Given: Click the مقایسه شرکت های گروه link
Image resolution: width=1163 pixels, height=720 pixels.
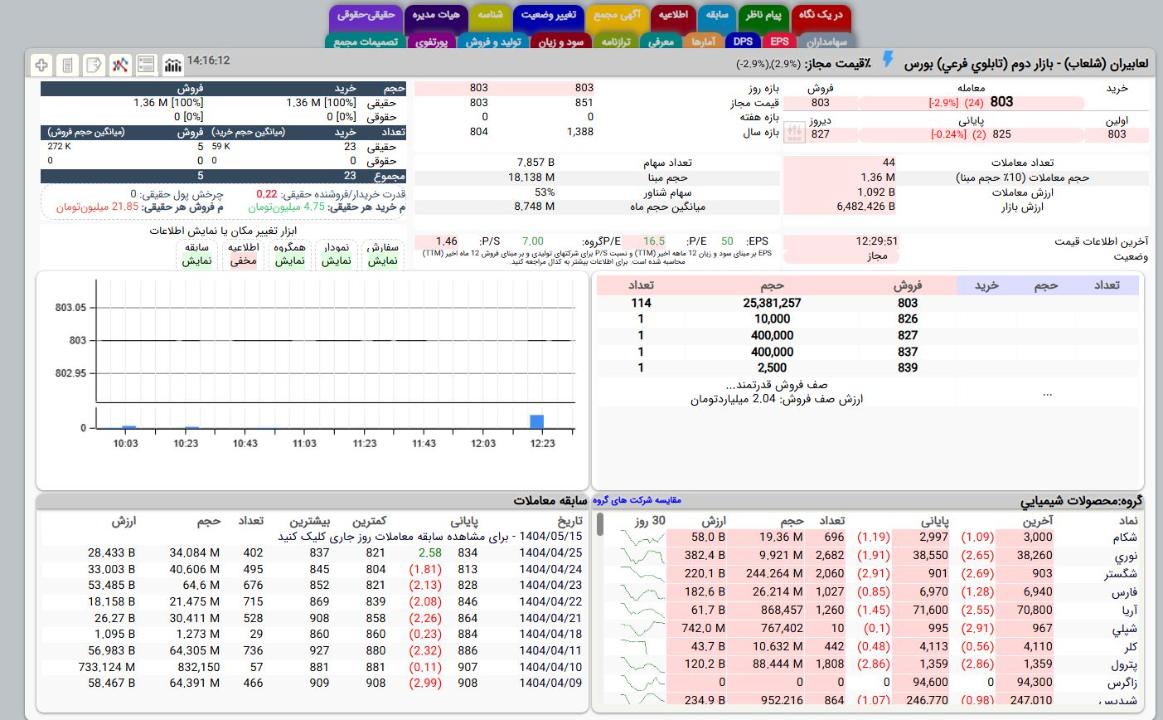Looking at the screenshot, I should point(636,500).
